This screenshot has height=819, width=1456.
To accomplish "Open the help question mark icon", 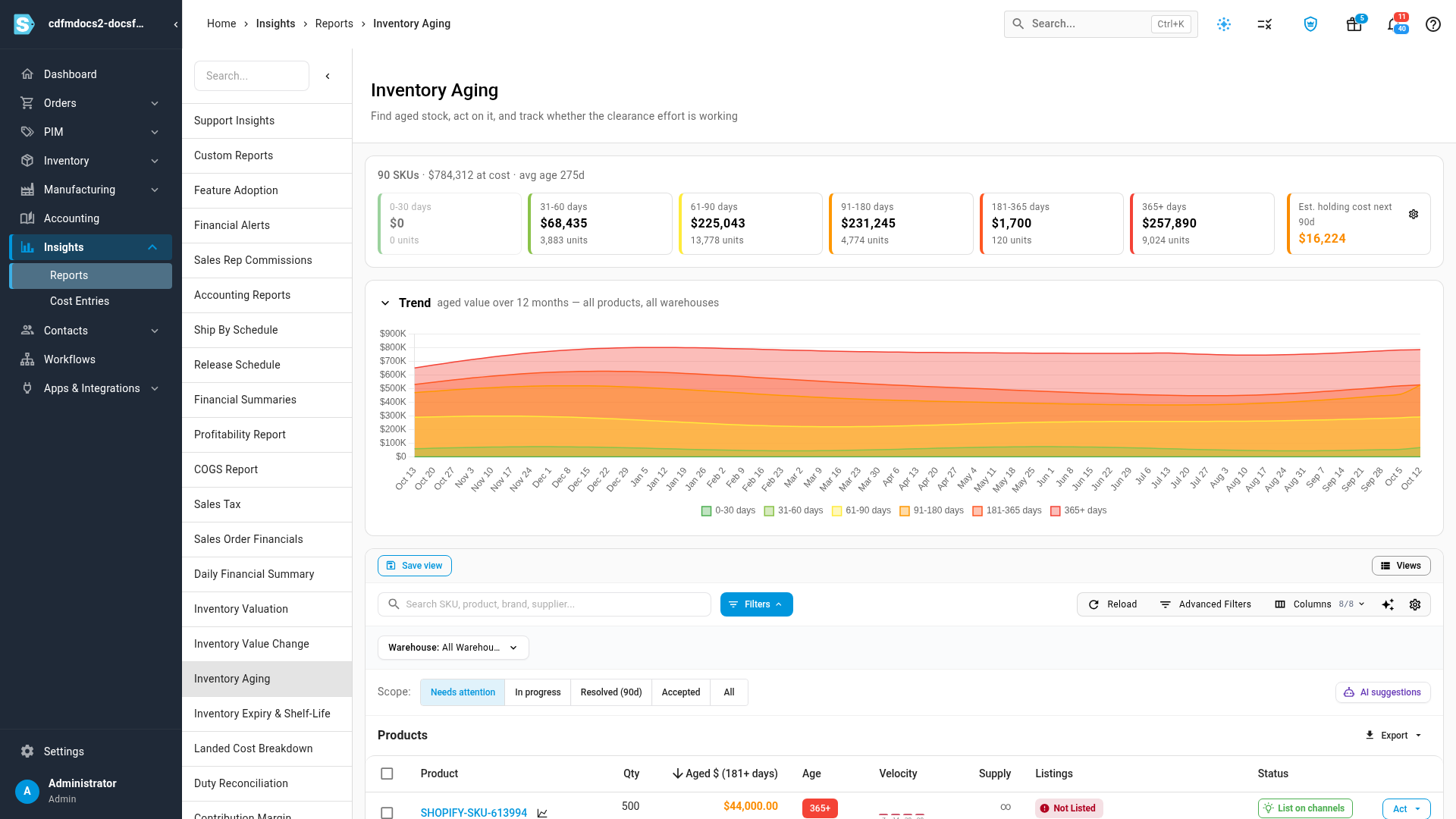I will 1432,24.
